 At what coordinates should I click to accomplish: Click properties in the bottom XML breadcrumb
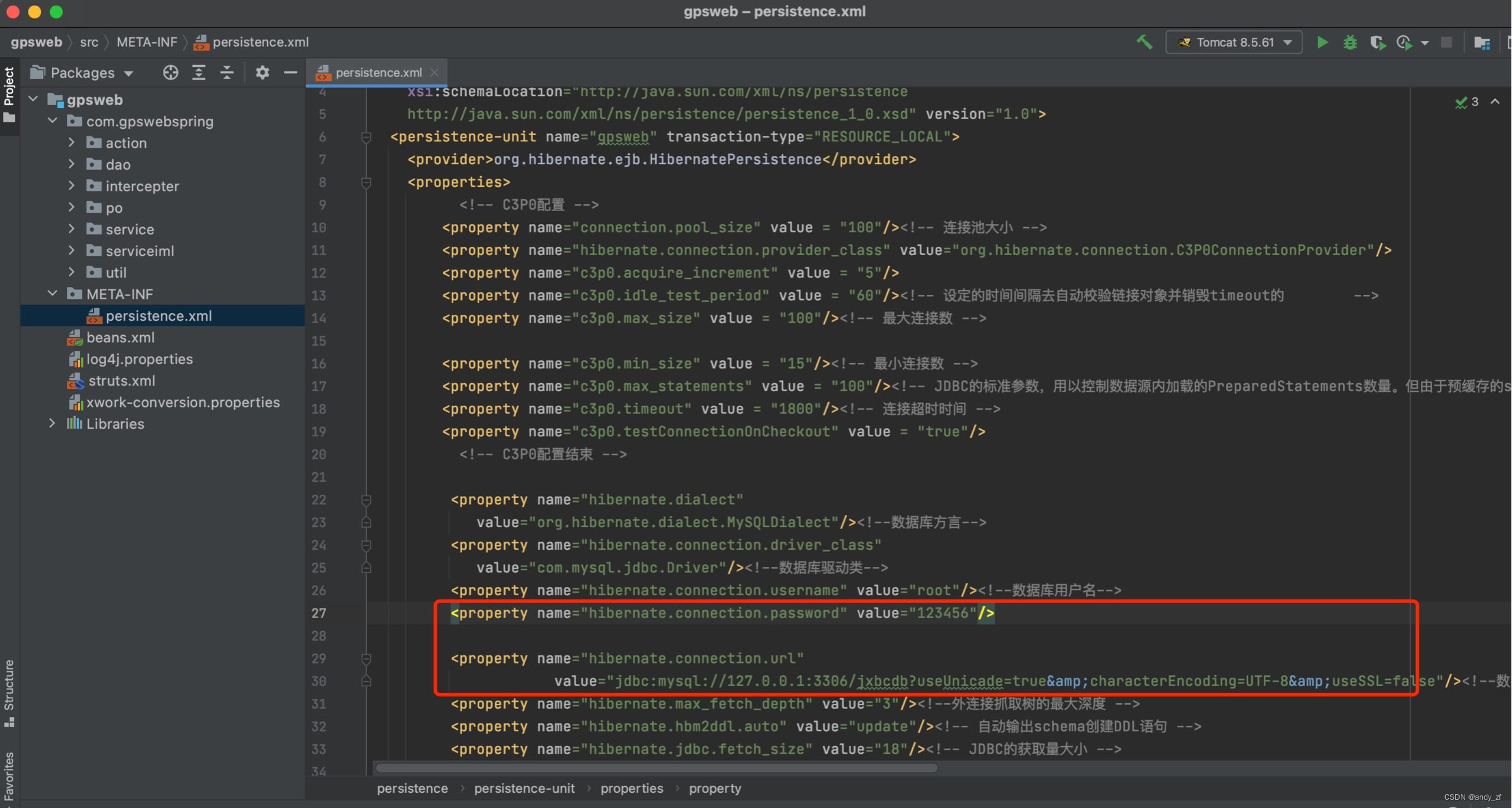click(x=631, y=788)
